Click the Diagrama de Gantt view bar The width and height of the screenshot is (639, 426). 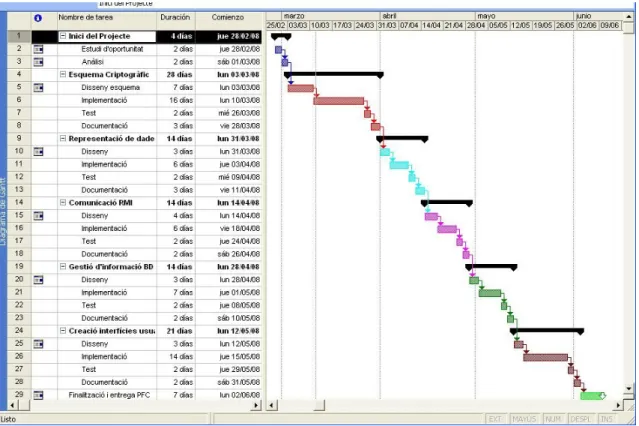click(x=3, y=211)
